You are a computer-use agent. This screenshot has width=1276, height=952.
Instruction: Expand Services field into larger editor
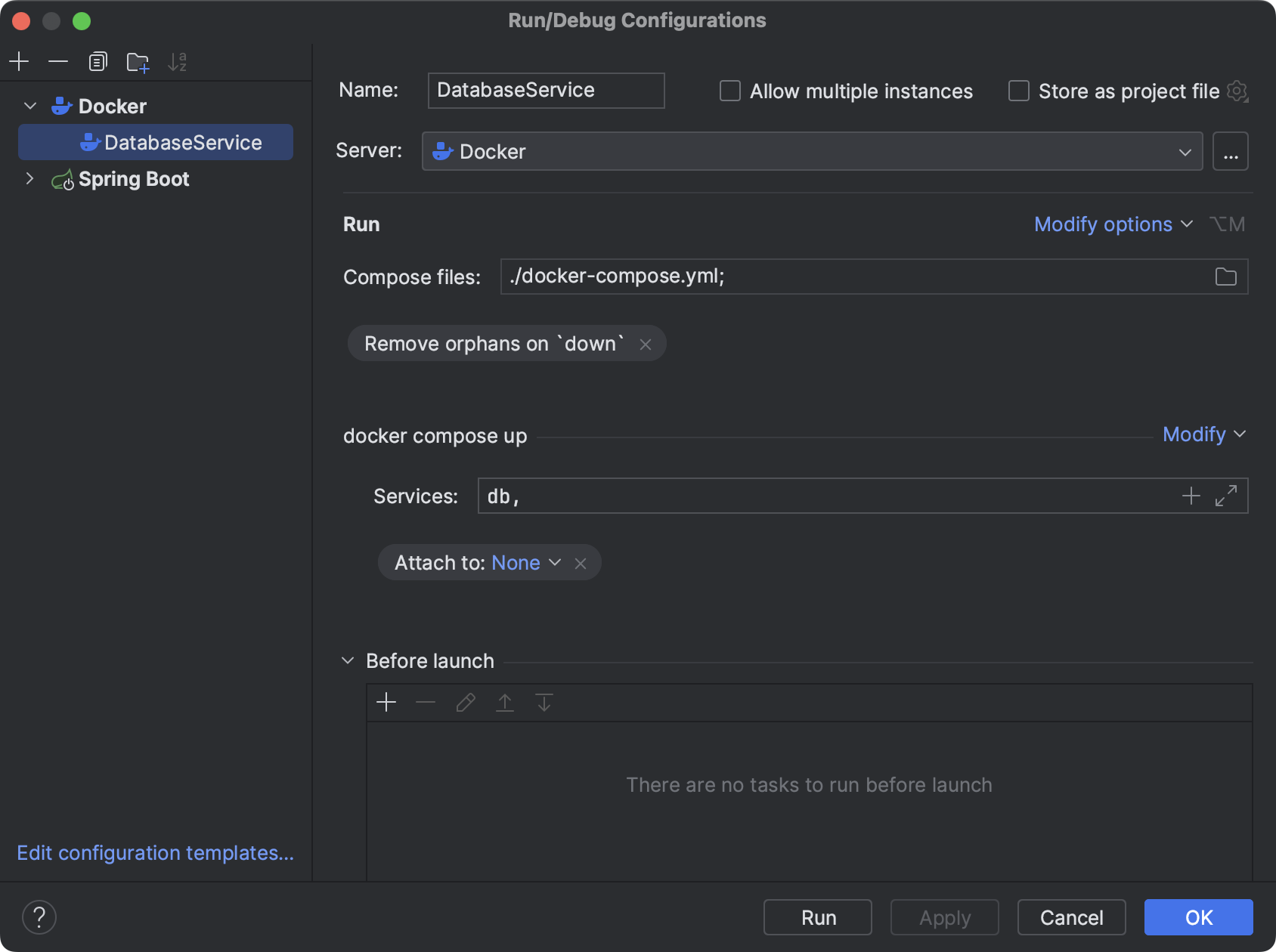[x=1227, y=496]
